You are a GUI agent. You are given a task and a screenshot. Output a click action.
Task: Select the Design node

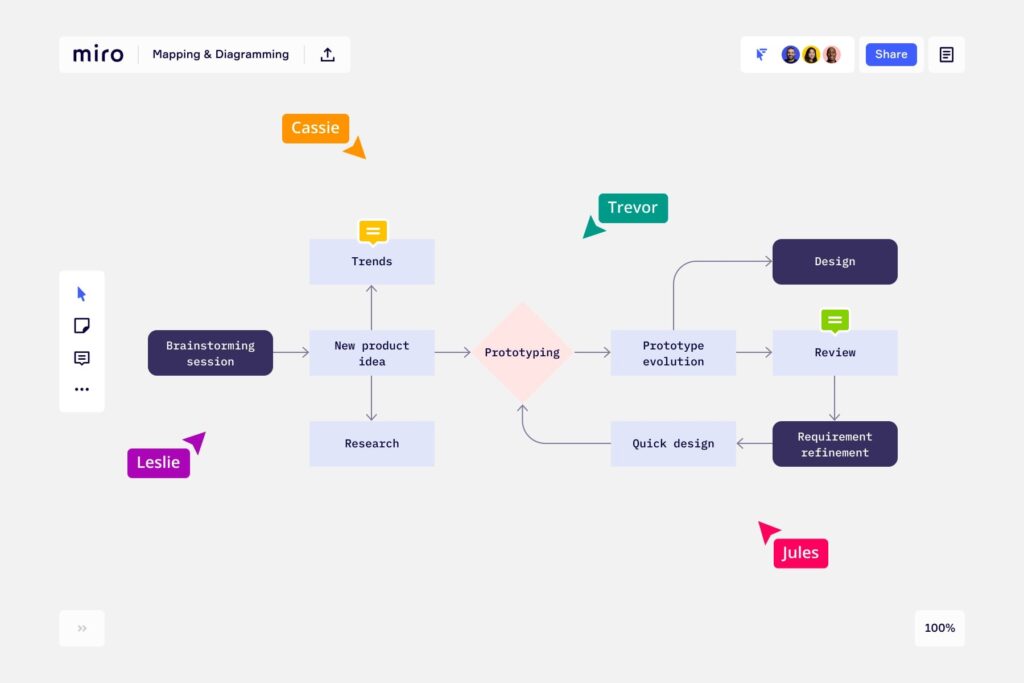click(835, 262)
